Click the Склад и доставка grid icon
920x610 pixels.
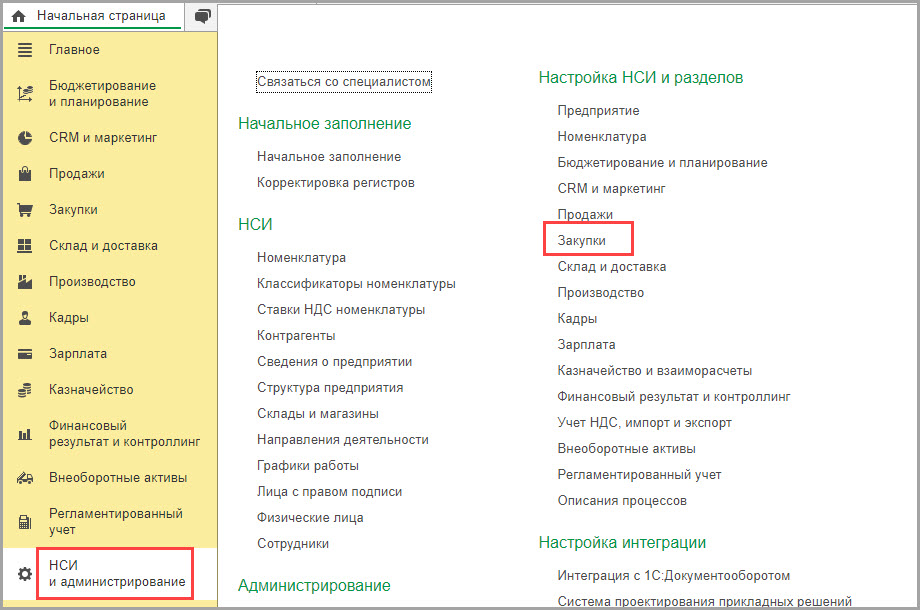point(25,246)
